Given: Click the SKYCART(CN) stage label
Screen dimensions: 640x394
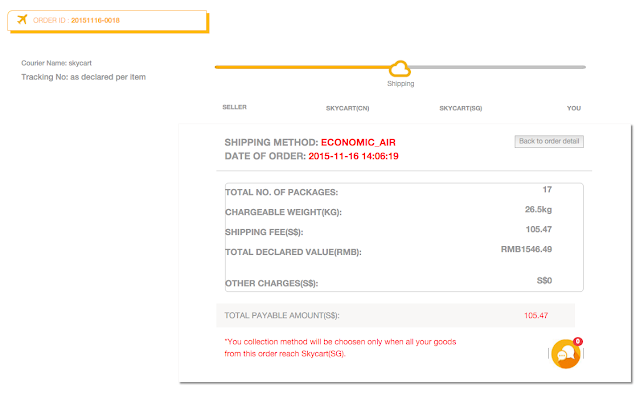Looking at the screenshot, I should point(347,108).
